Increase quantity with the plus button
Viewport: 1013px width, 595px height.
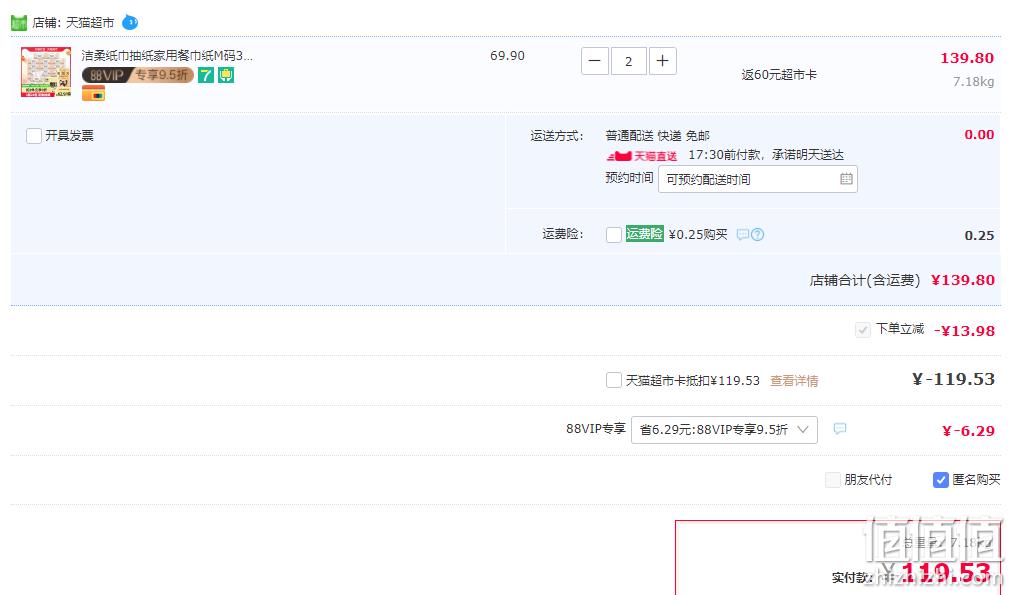point(663,61)
